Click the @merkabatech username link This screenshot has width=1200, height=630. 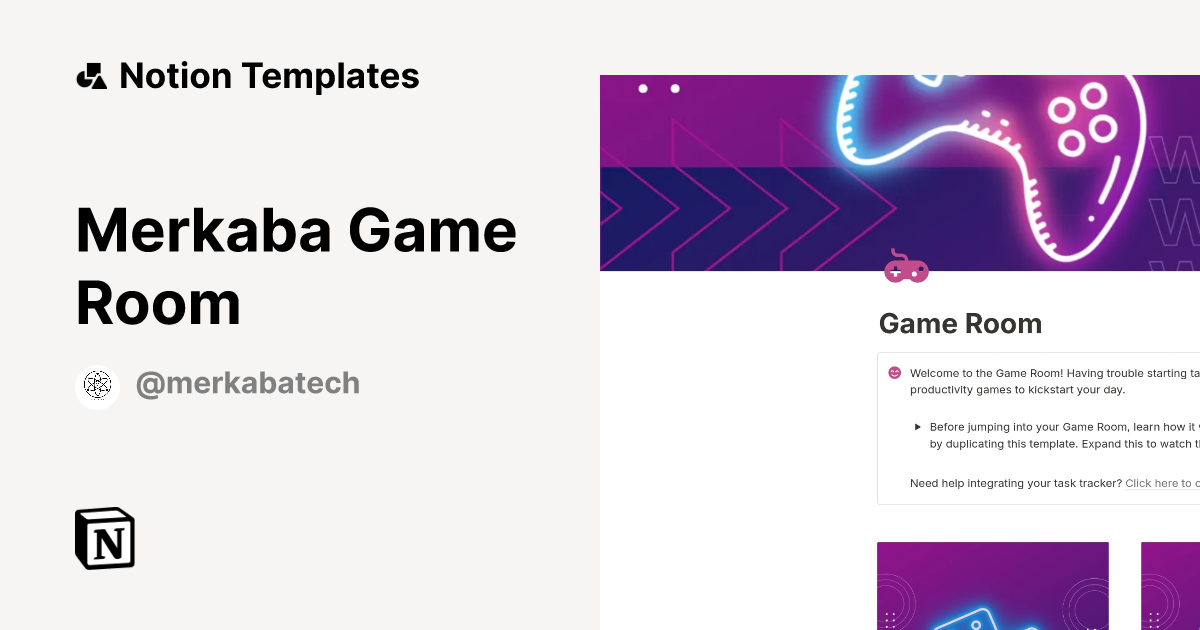(248, 382)
